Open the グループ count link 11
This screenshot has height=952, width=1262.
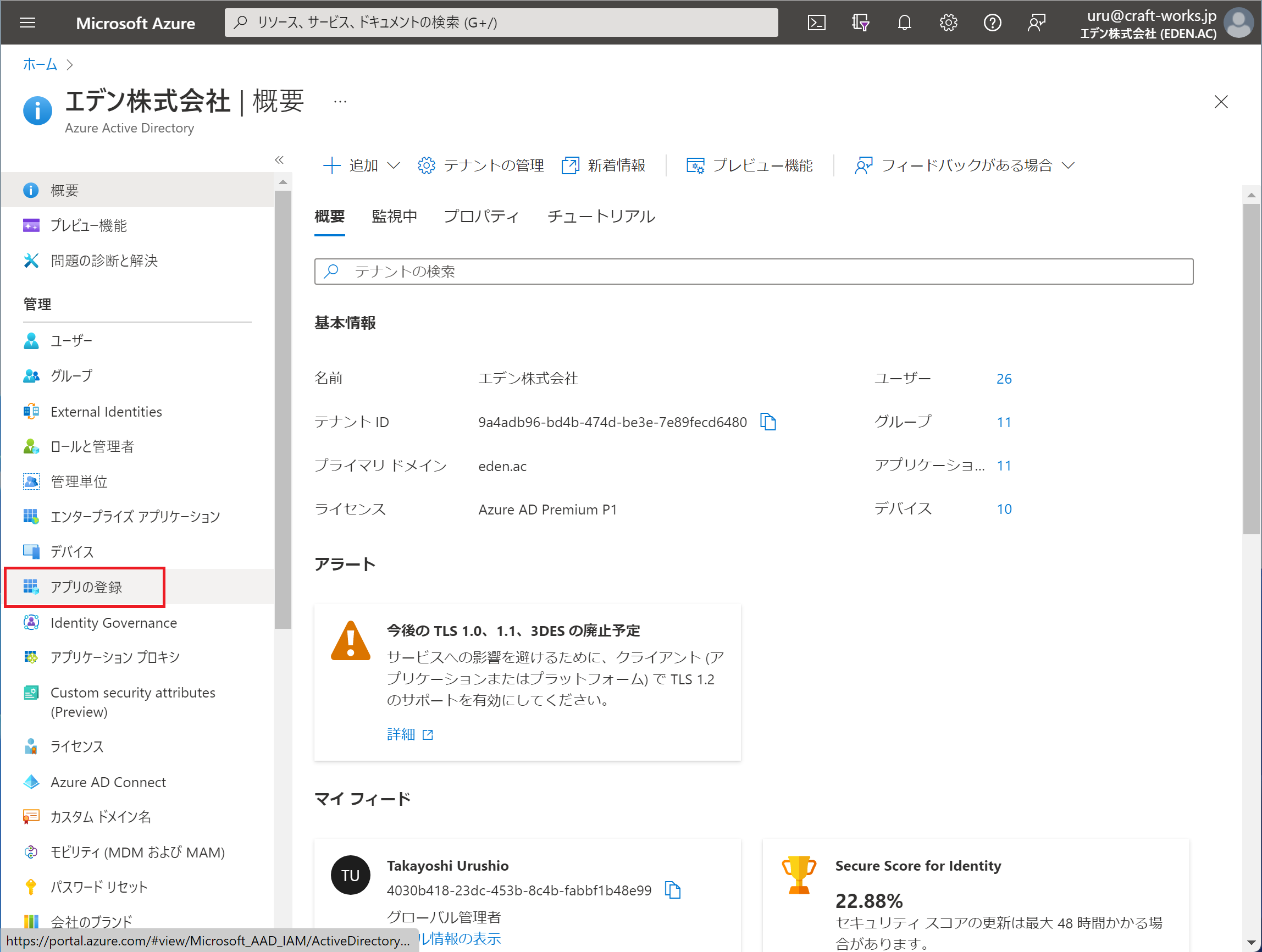pyautogui.click(x=1004, y=422)
